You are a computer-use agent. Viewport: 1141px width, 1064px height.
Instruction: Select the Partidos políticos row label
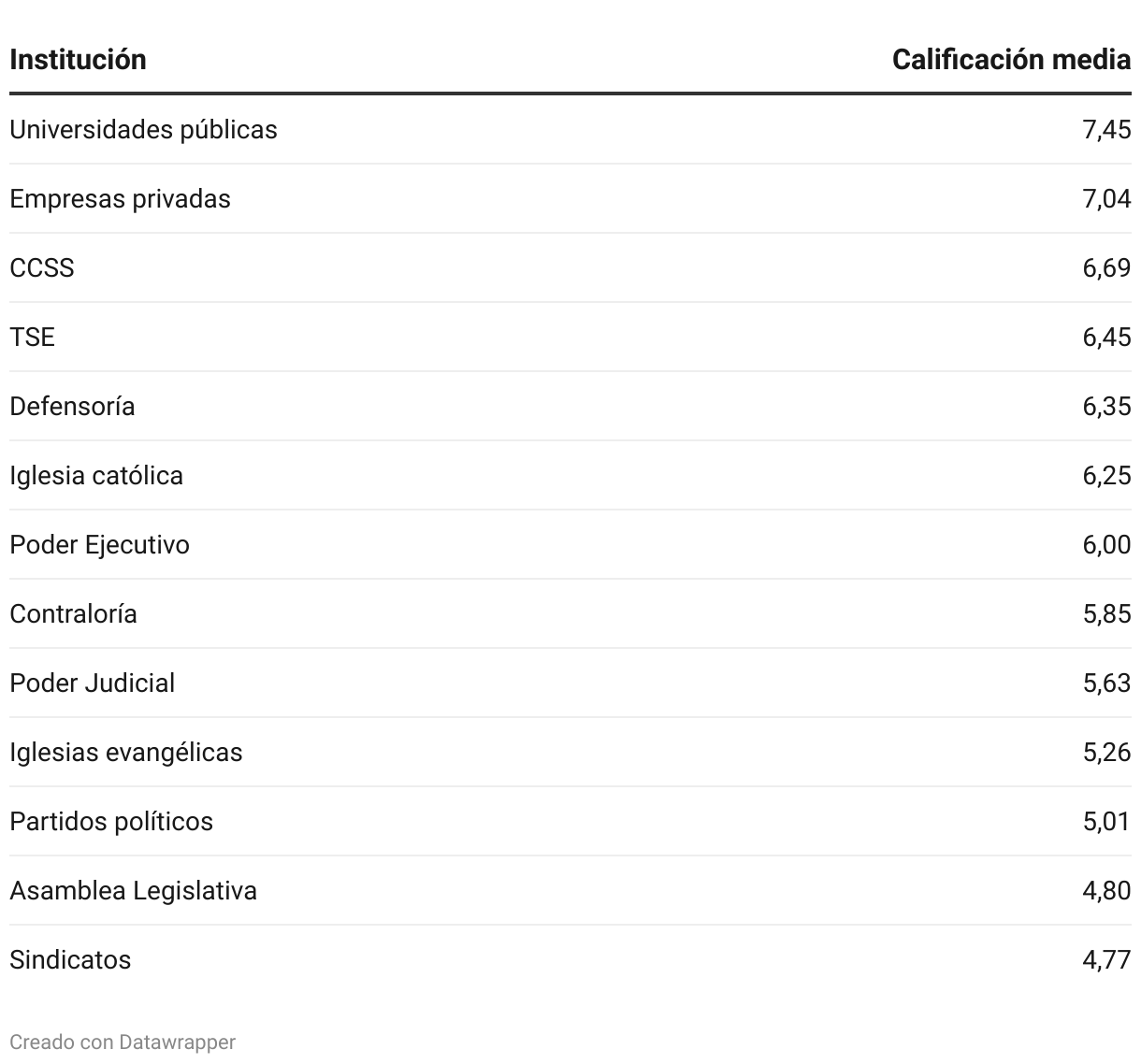[111, 821]
